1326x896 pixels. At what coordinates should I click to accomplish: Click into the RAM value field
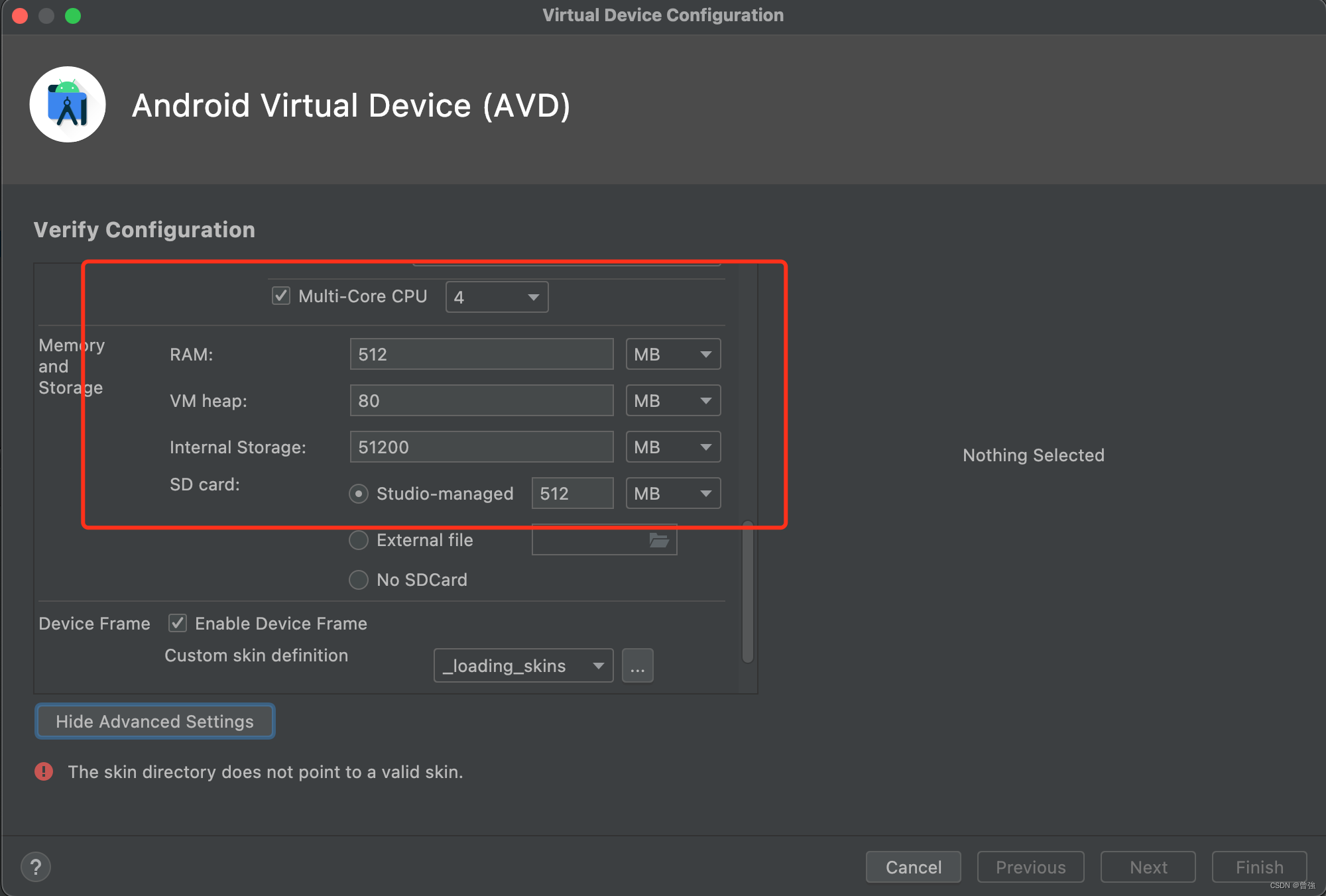click(481, 355)
